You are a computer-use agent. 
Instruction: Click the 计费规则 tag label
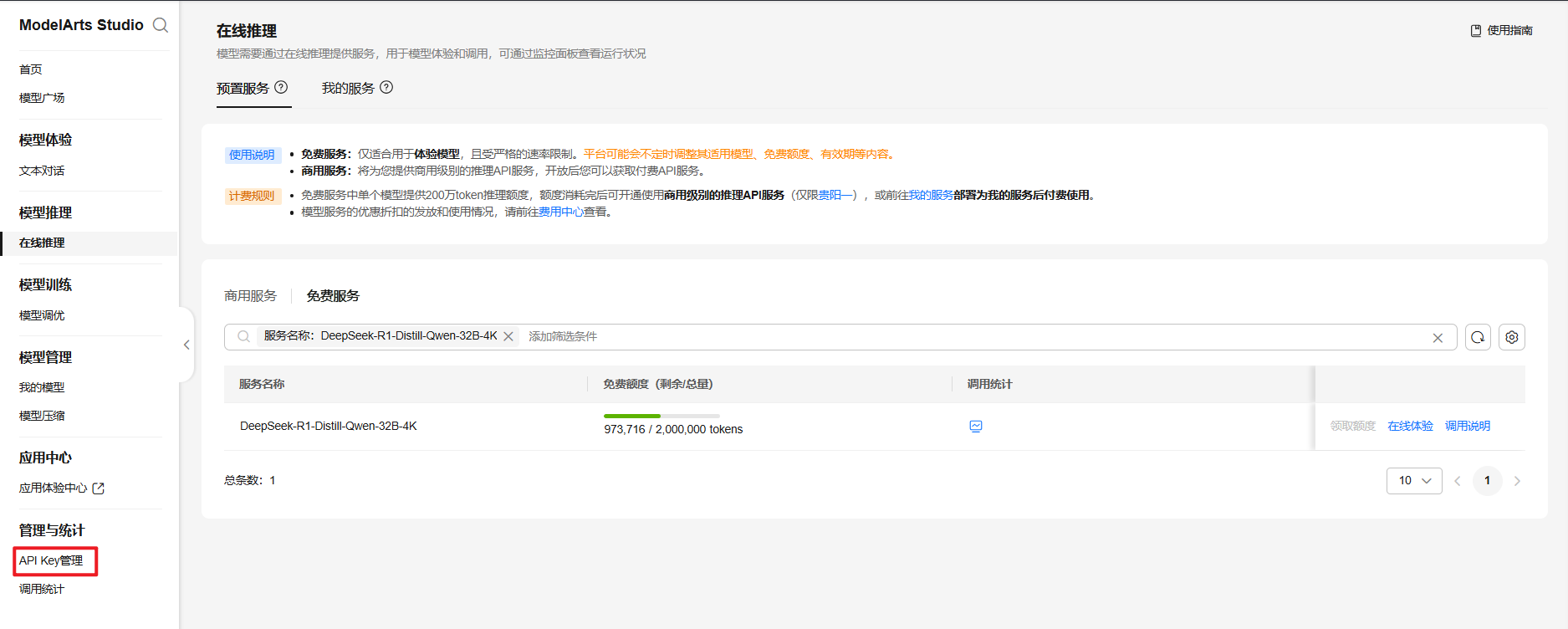[x=252, y=196]
